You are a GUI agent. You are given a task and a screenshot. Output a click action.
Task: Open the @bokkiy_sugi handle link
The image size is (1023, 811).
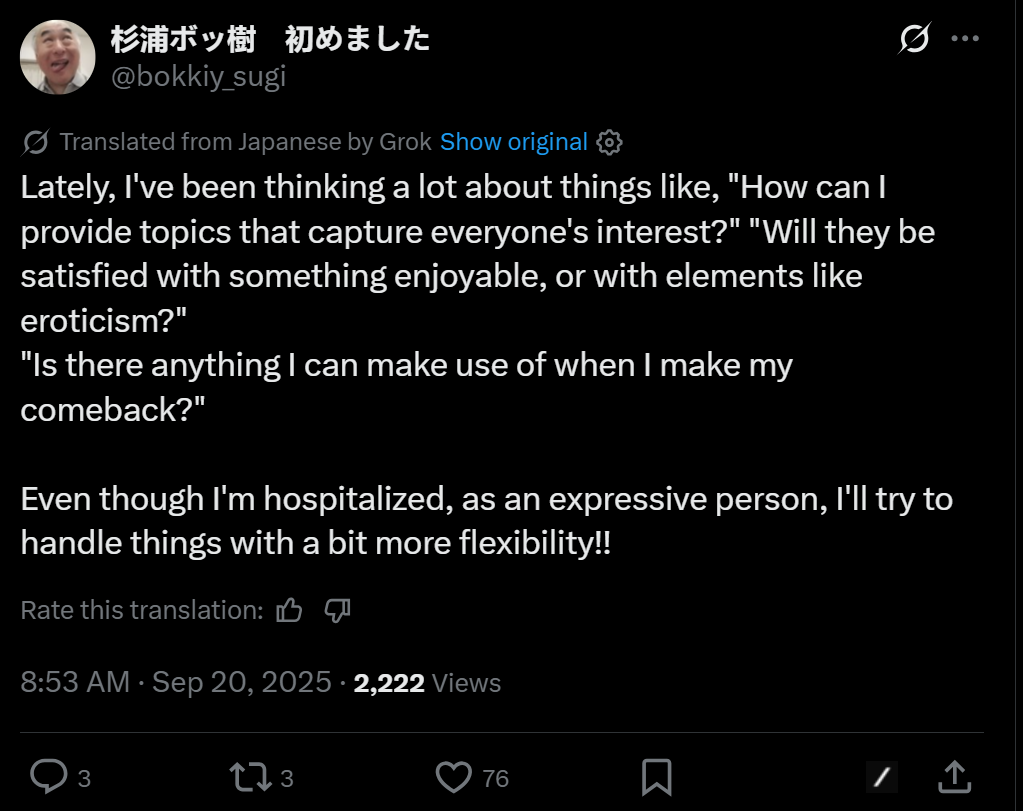(x=198, y=77)
